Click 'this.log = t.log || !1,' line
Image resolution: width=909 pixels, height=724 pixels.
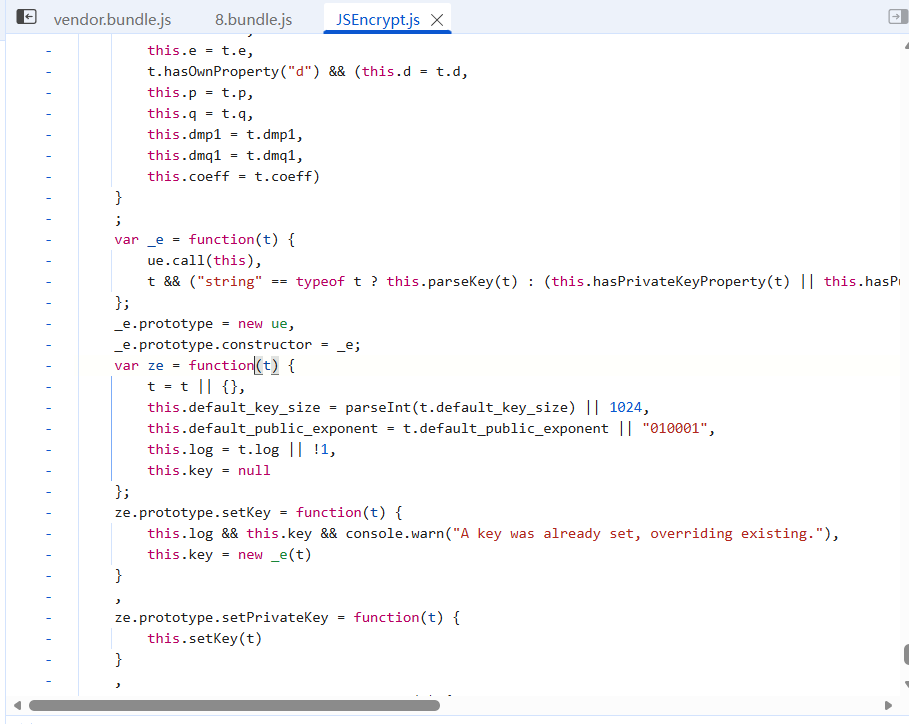coord(242,449)
